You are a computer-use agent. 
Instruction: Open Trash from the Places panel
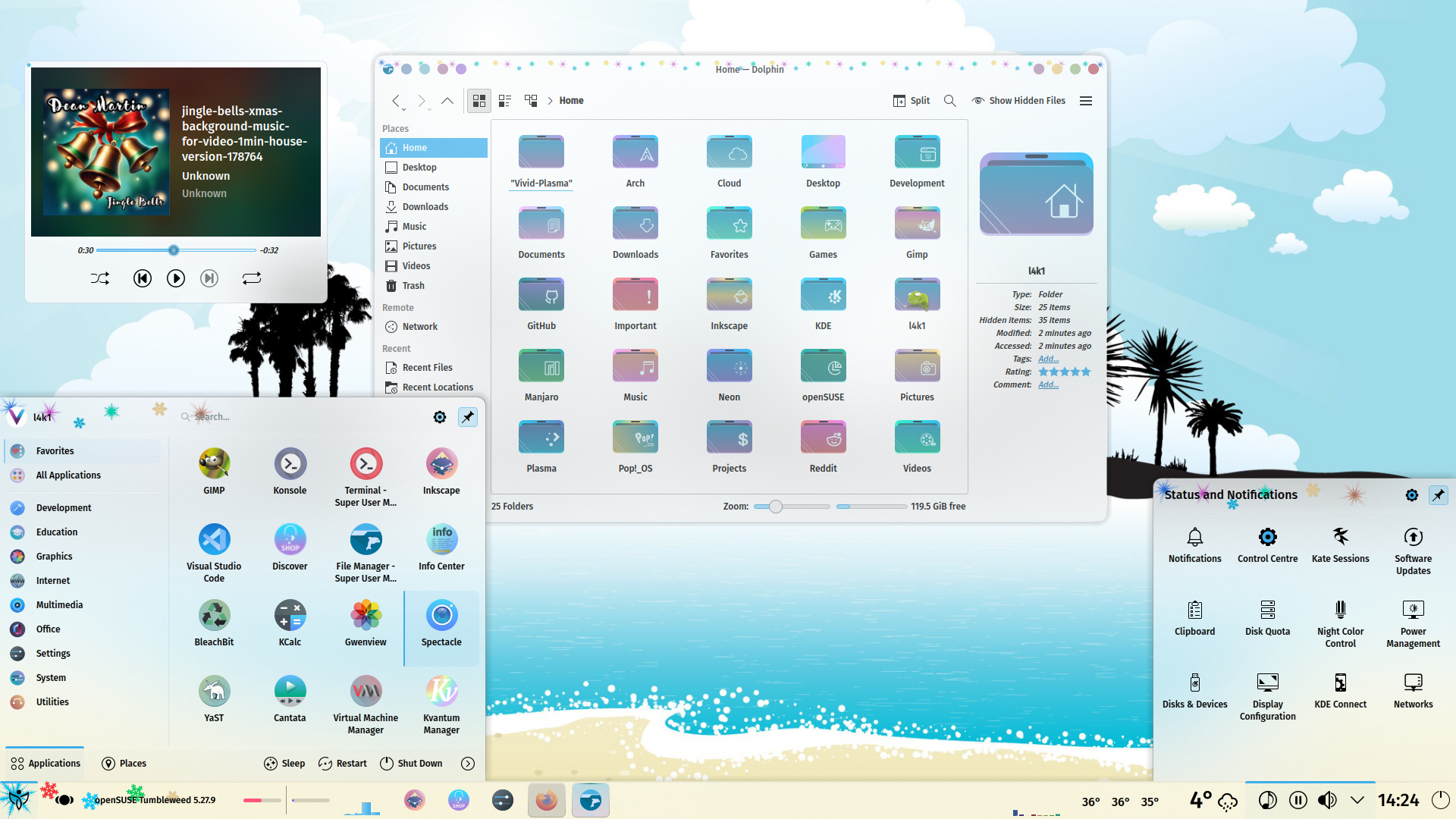coord(434,285)
